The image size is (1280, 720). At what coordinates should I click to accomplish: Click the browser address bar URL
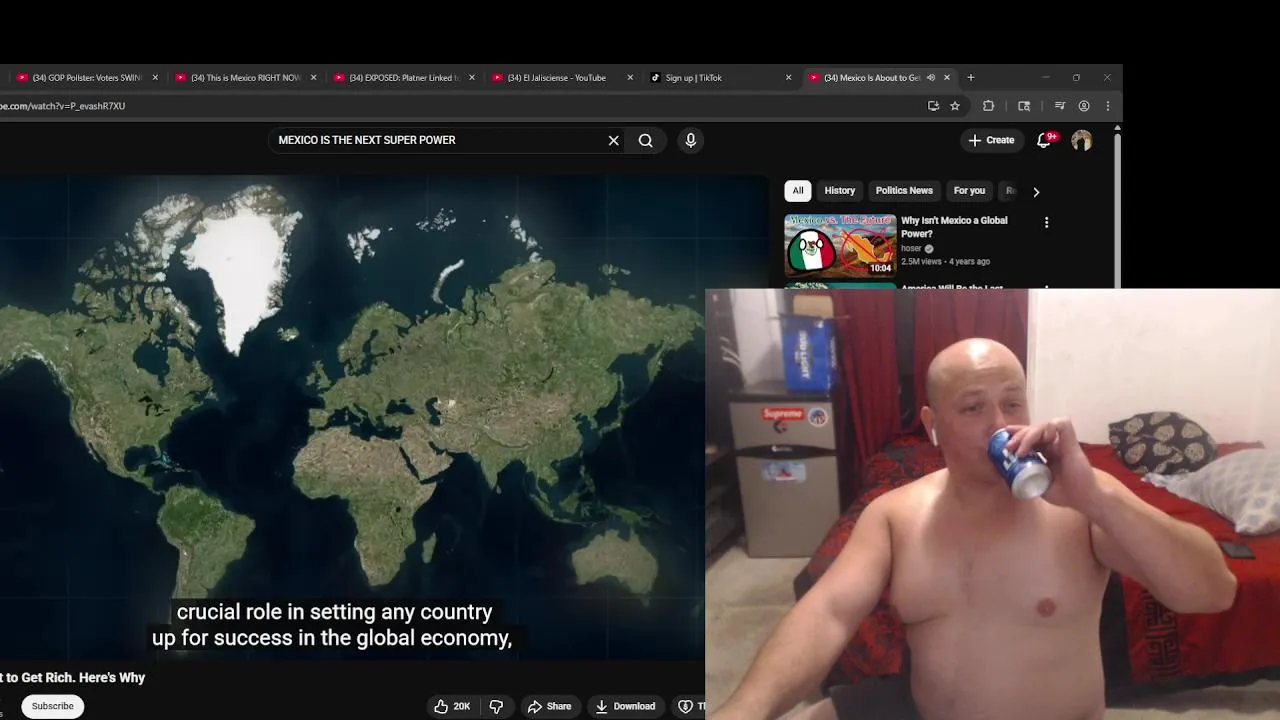coord(62,106)
